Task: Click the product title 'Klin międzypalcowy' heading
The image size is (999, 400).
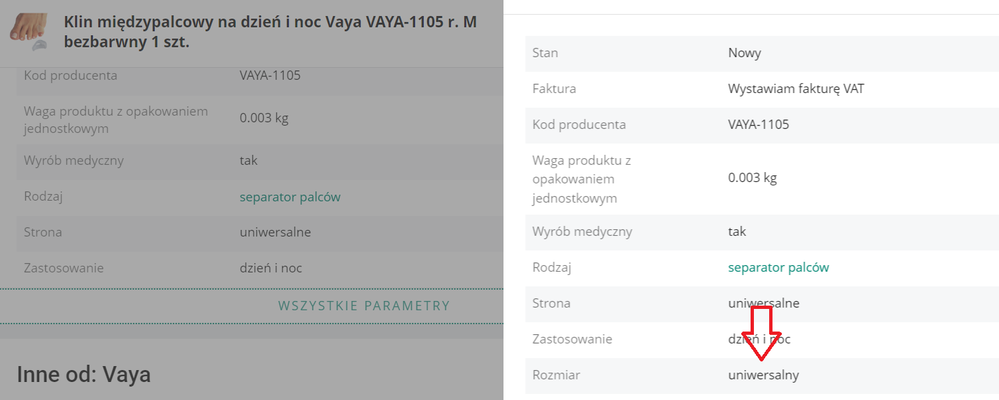Action: 278,31
